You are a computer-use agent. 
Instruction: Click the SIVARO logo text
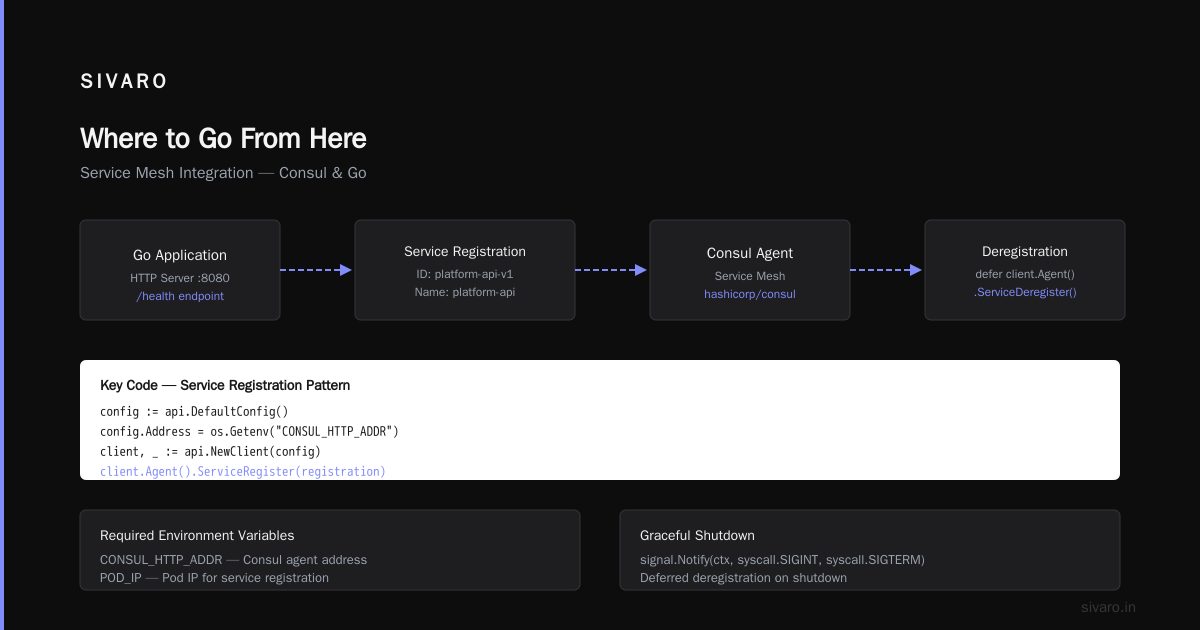tap(124, 82)
